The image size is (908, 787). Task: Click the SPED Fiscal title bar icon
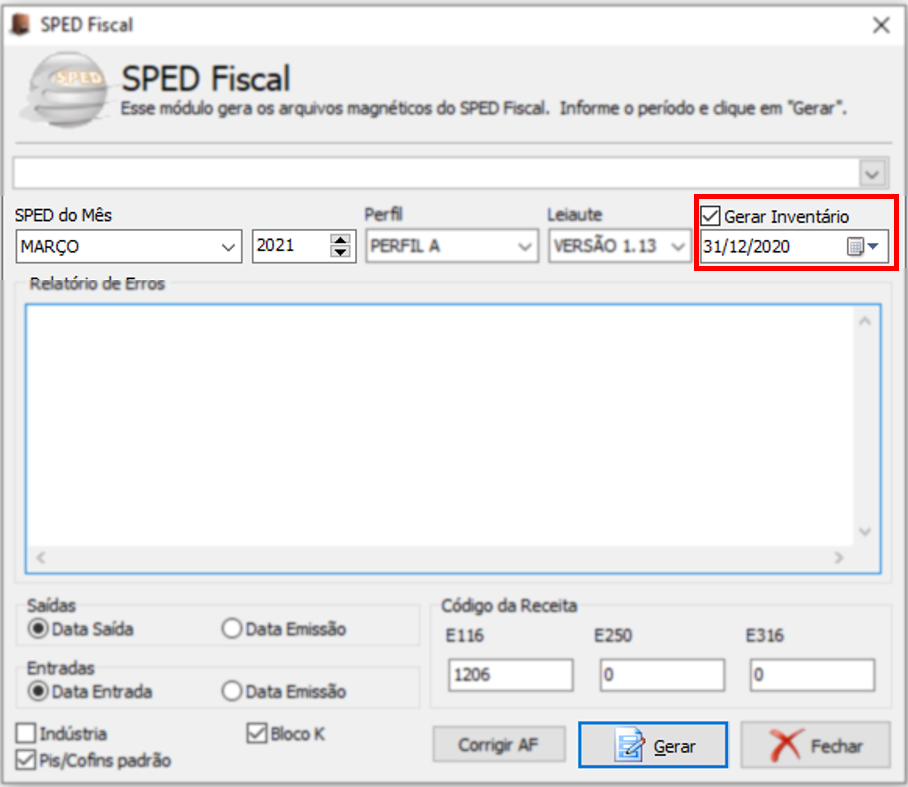20,25
